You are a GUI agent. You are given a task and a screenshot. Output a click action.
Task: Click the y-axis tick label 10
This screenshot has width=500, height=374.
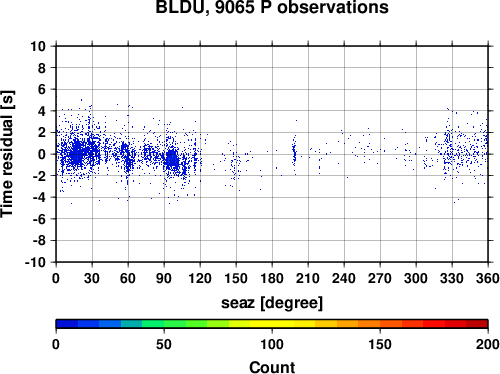click(x=38, y=46)
